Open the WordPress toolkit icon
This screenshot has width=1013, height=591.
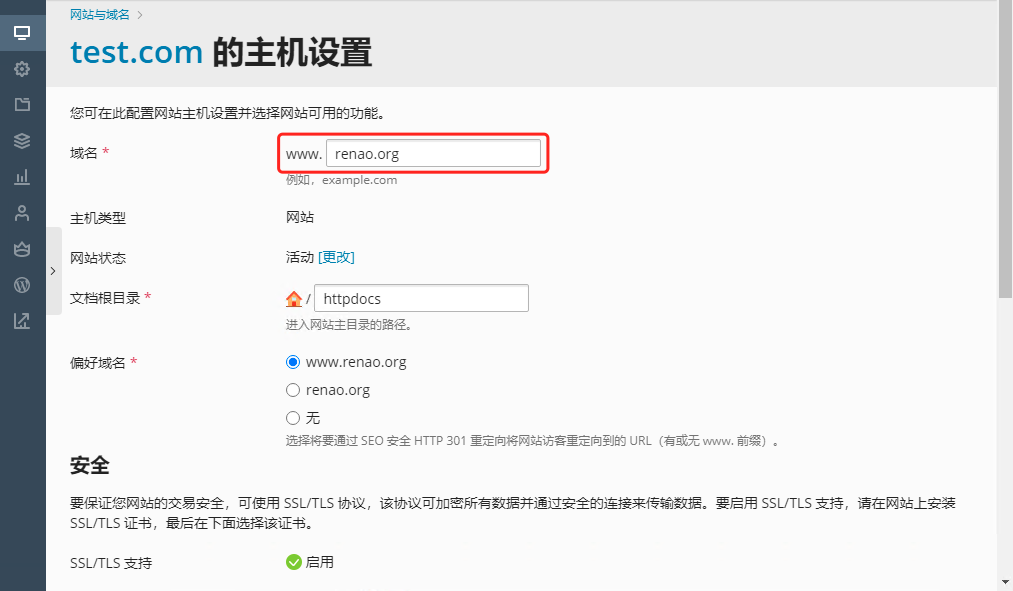22,284
